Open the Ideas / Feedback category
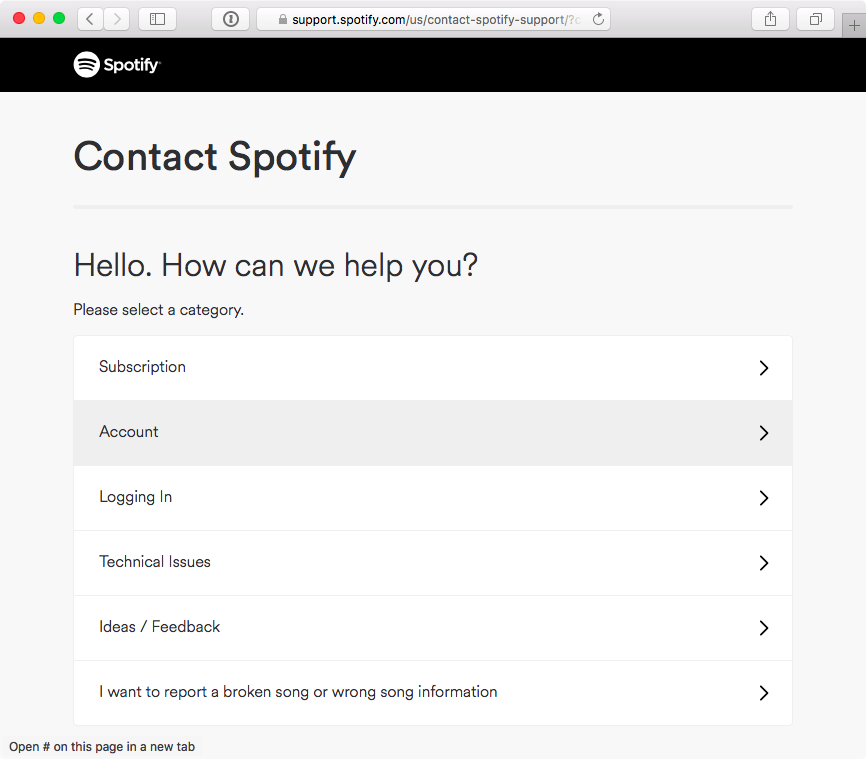The image size is (866, 759). [x=433, y=628]
